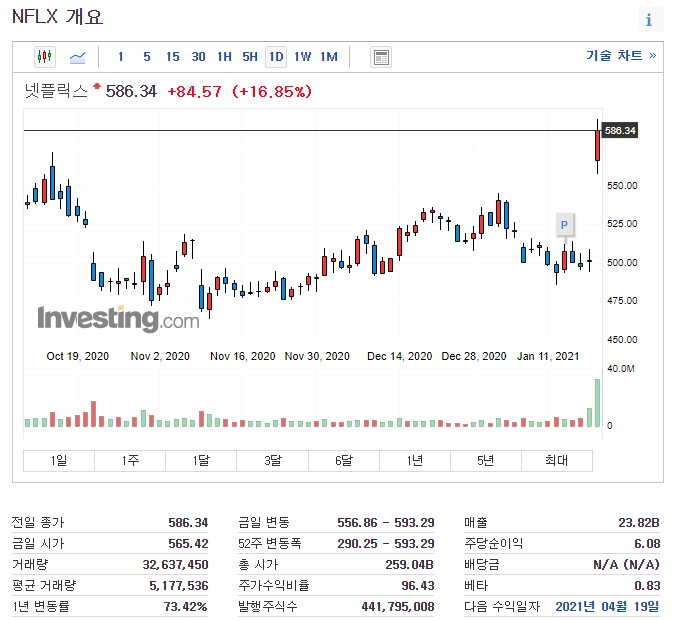Click the 평균 거래량 value 5,177,536

179,586
